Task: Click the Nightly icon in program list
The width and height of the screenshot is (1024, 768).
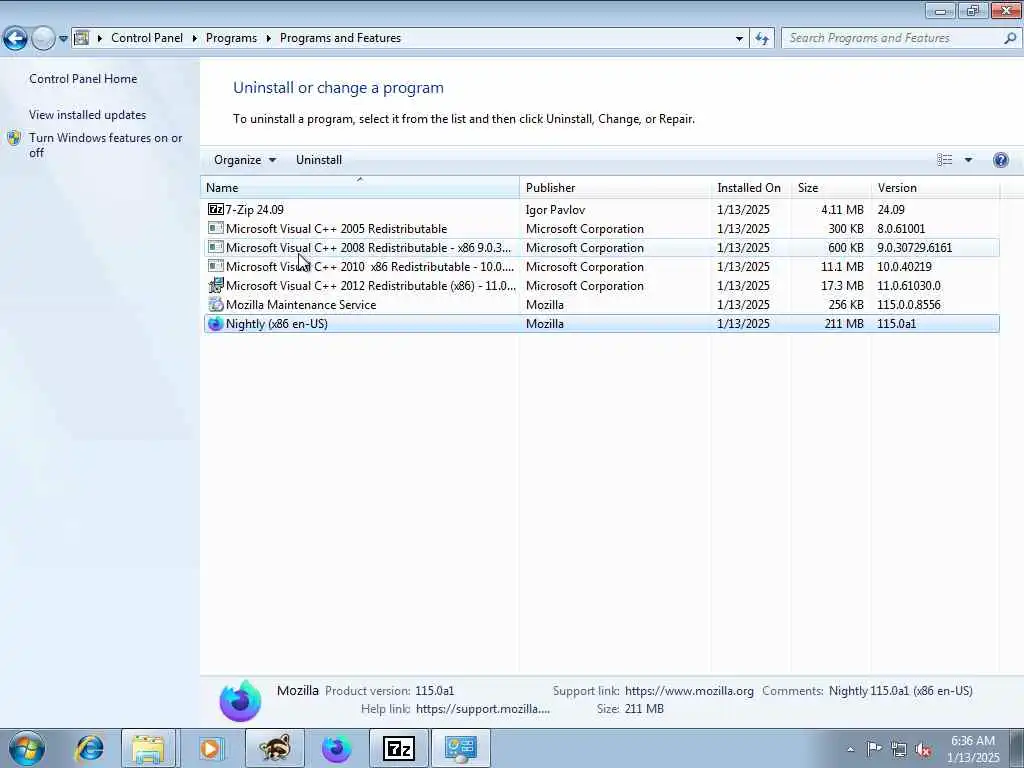Action: point(216,323)
